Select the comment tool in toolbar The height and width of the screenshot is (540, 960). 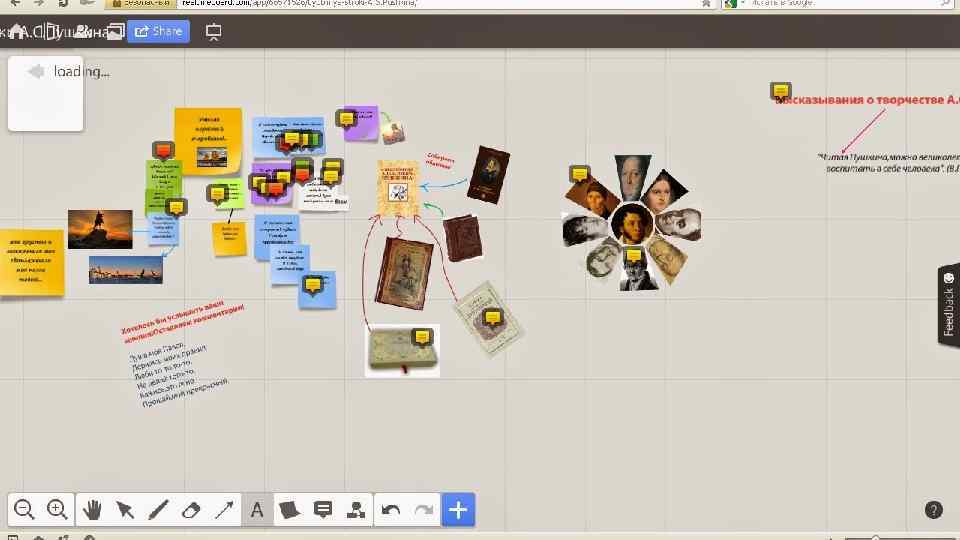pos(323,509)
